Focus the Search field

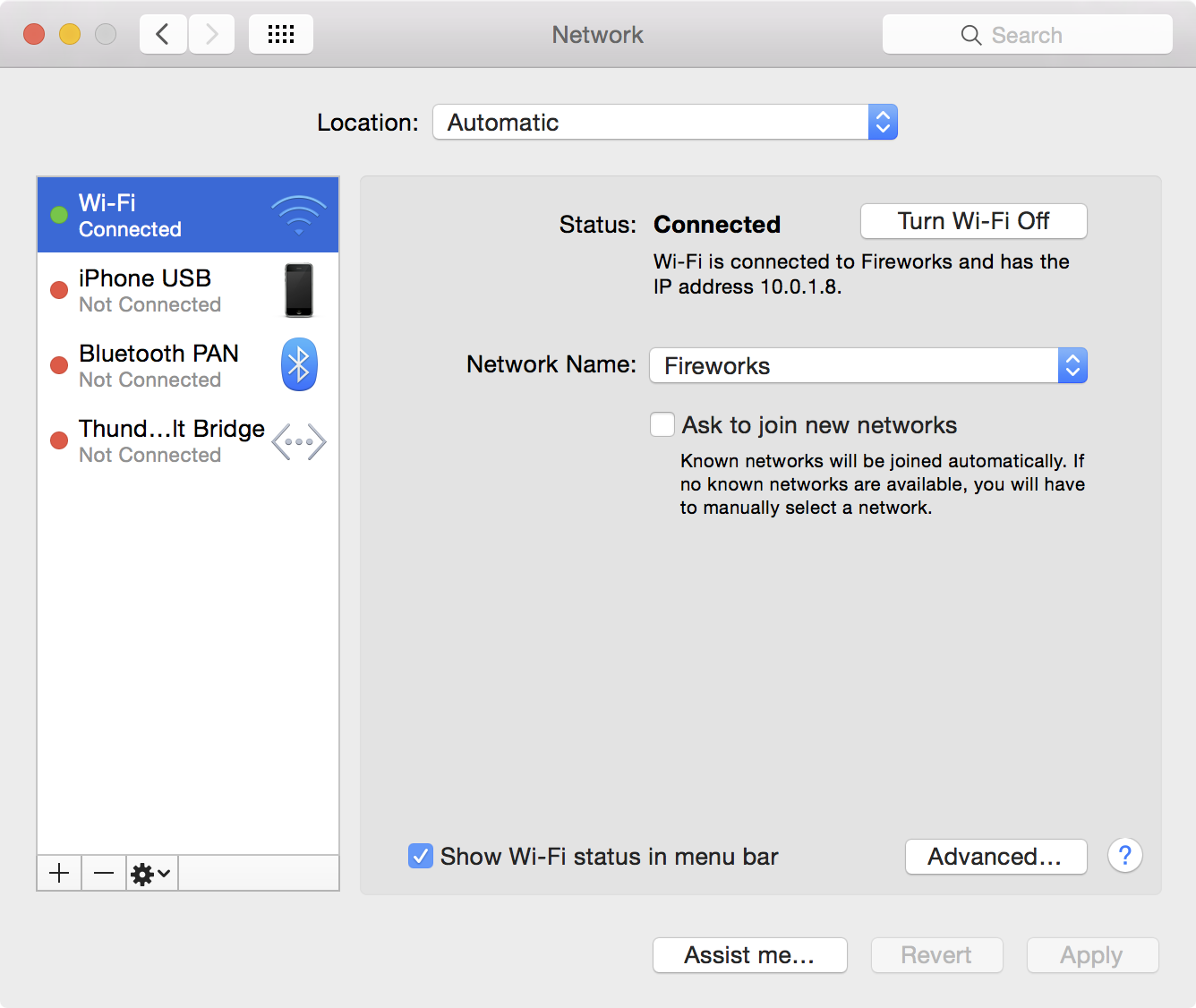coord(1028,35)
